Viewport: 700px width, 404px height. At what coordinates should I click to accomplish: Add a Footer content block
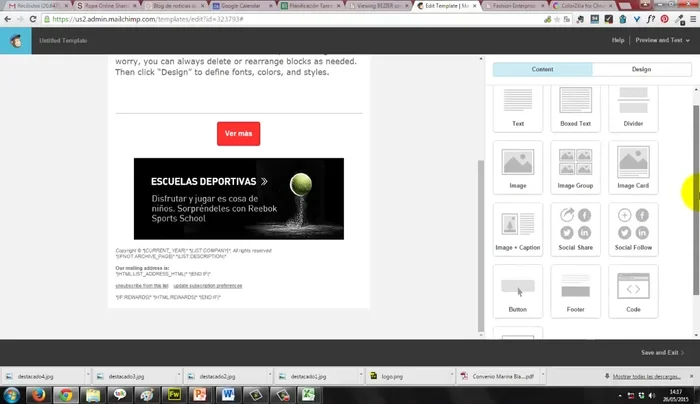point(575,292)
